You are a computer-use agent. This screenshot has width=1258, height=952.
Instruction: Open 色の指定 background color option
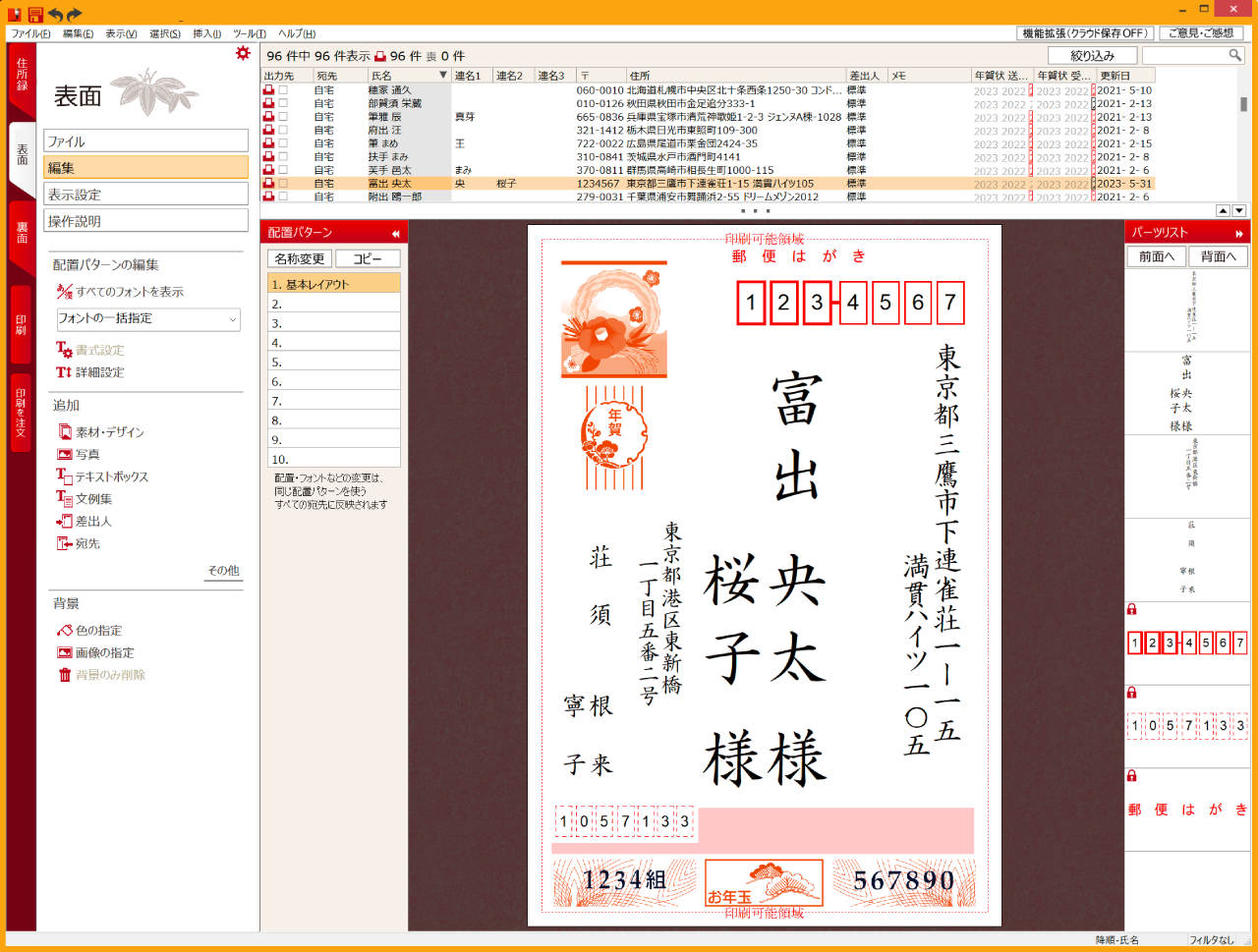98,631
